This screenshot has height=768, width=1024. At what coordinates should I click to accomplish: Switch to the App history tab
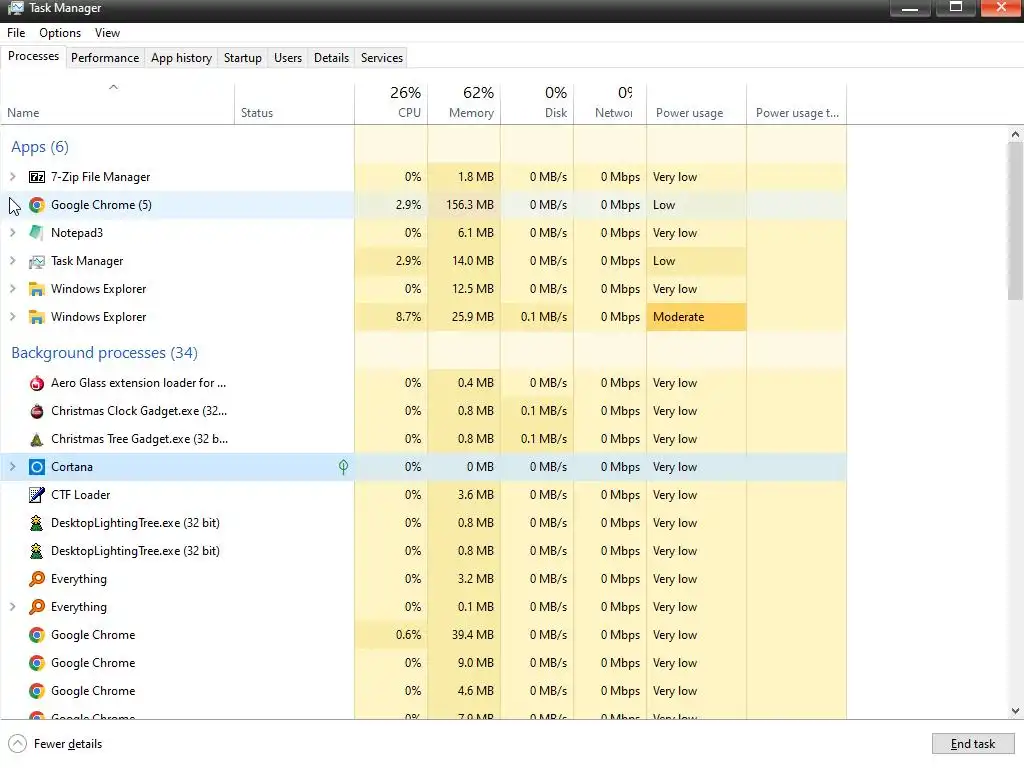182,57
